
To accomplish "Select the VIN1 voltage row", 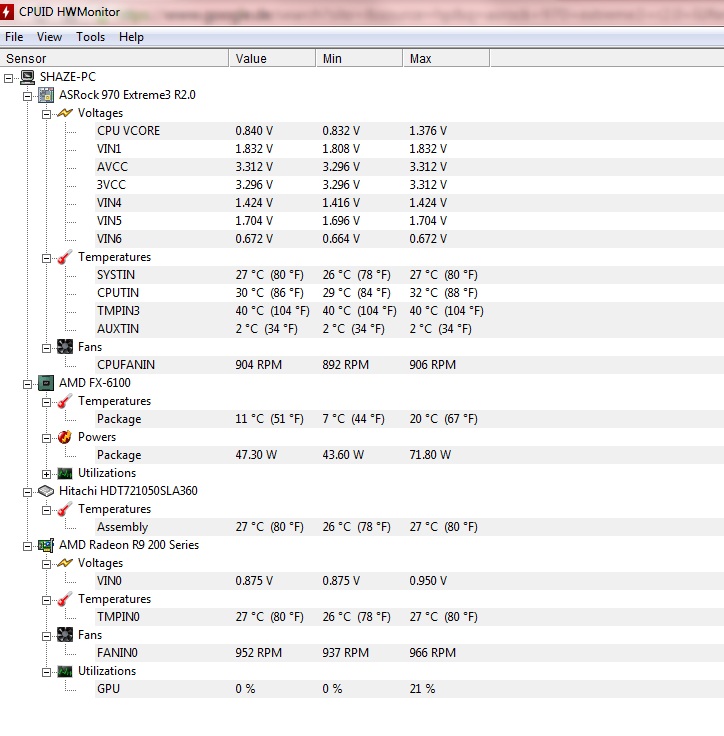I will 409,149.
